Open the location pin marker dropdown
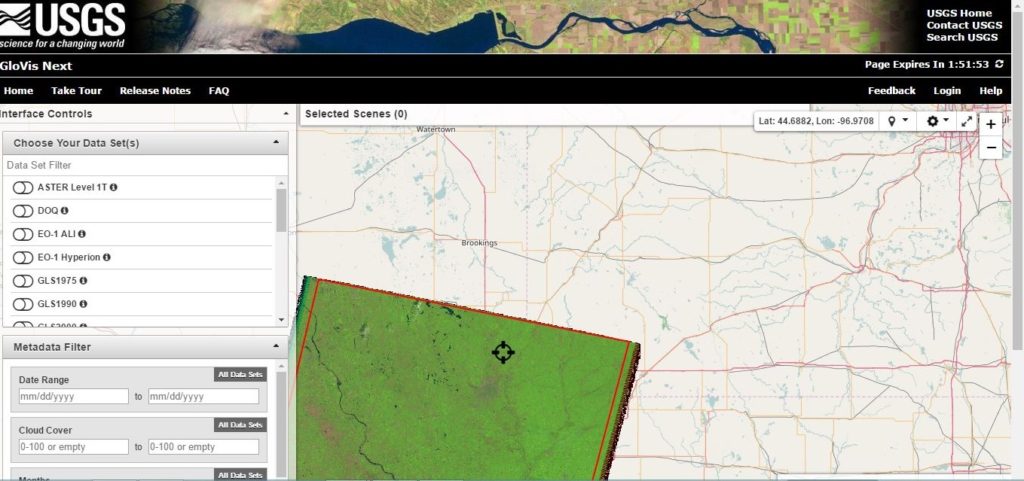Screen dimensions: 1024x481 tap(898, 120)
